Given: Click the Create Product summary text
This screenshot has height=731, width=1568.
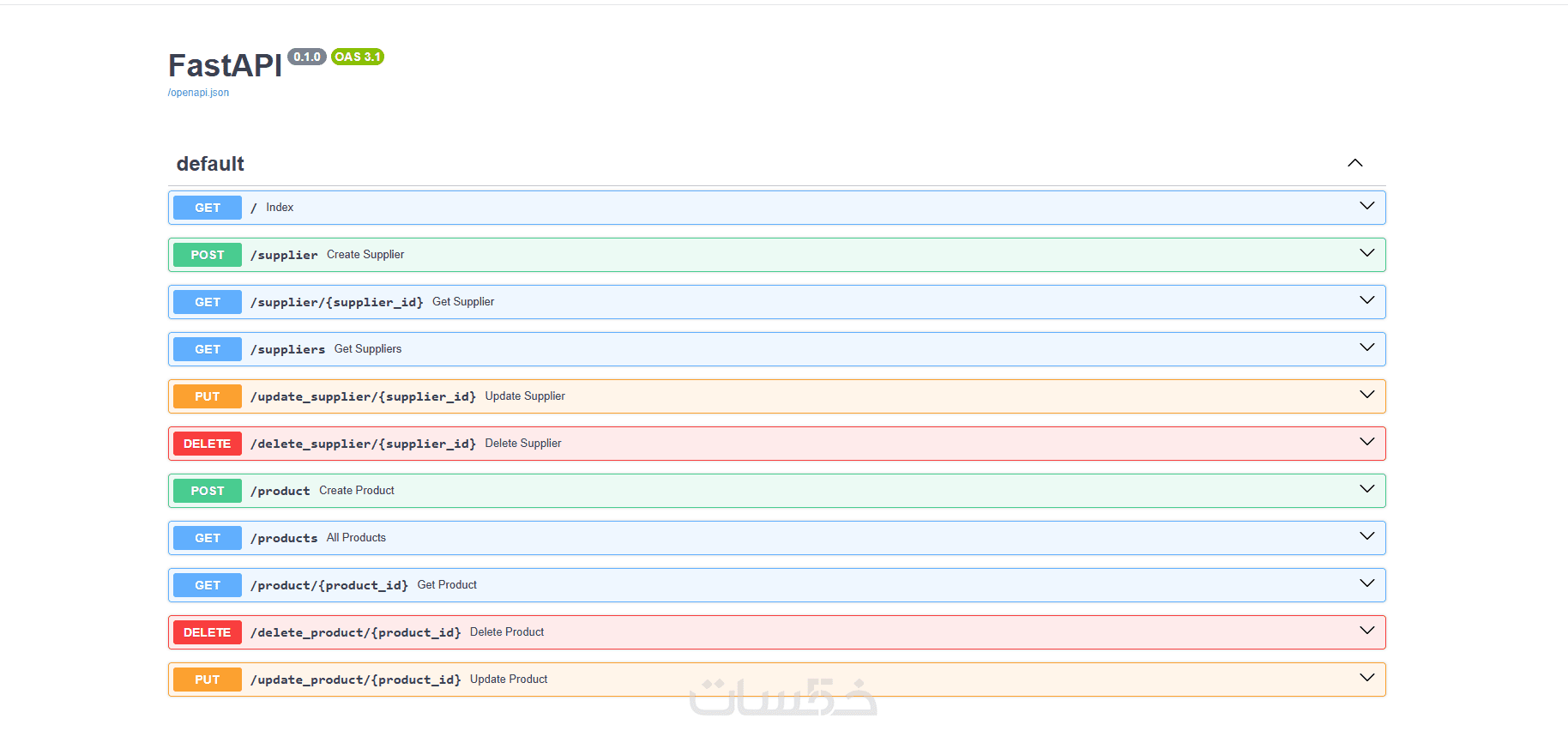Looking at the screenshot, I should pyautogui.click(x=357, y=491).
